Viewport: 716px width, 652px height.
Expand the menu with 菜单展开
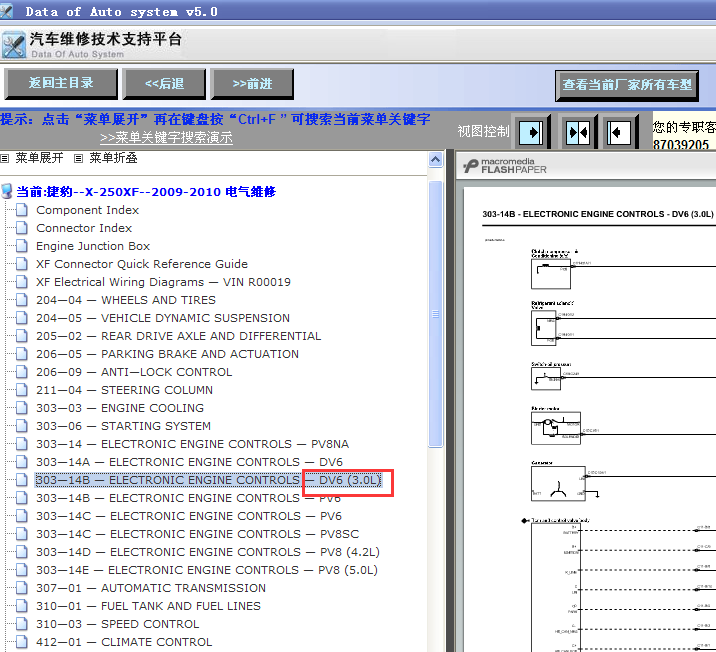pos(39,158)
